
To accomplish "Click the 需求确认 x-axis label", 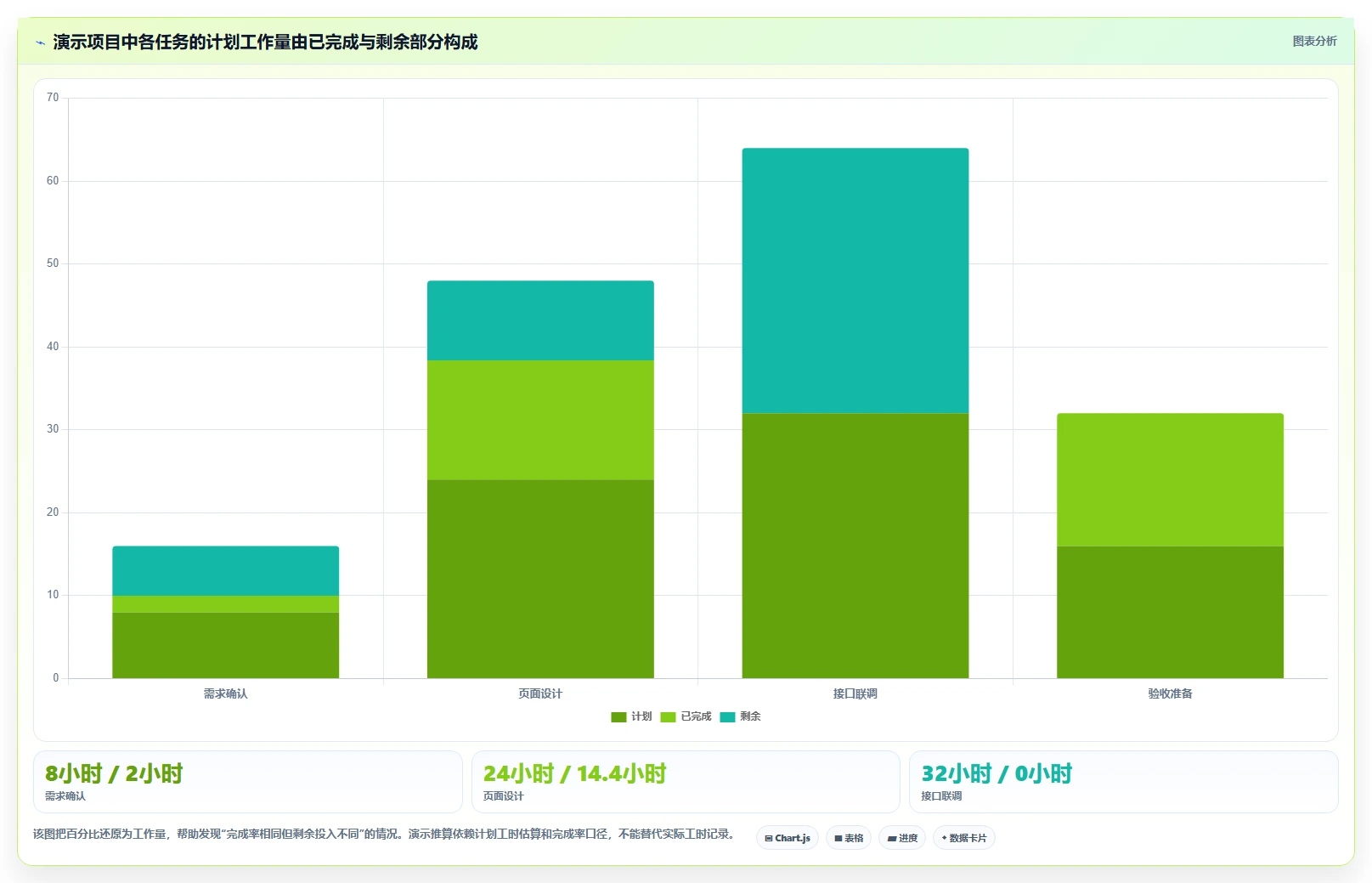I will pyautogui.click(x=226, y=693).
